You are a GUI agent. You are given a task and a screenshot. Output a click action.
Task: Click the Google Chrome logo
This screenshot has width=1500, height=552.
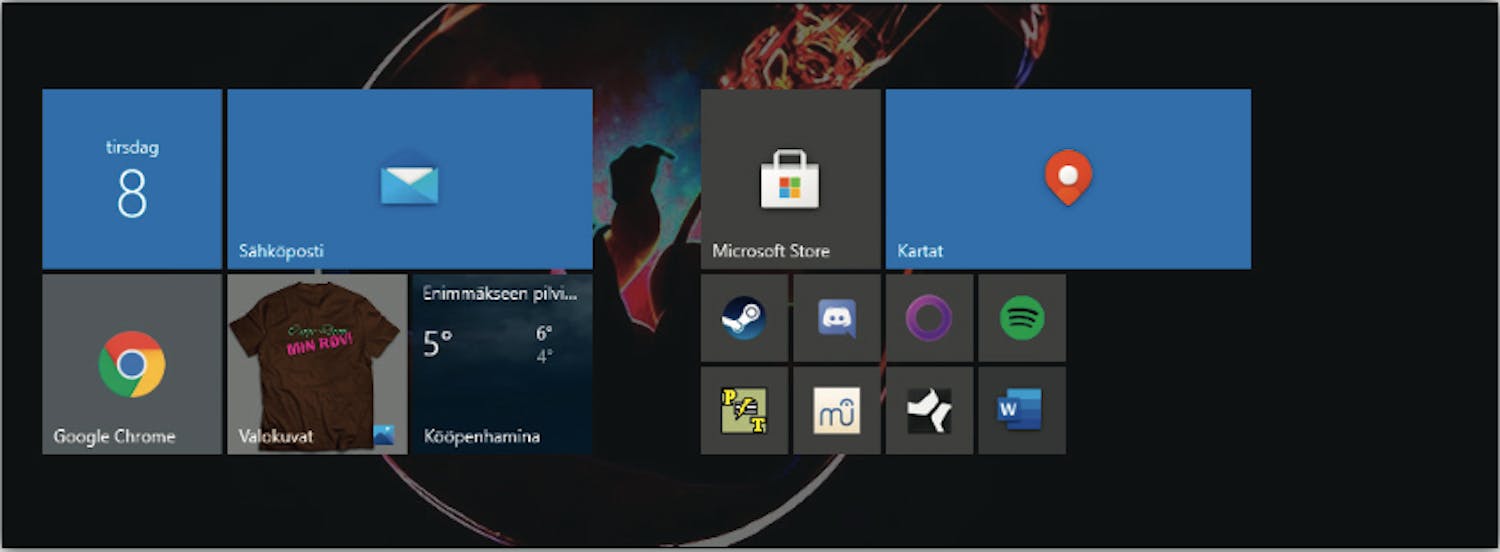pos(132,364)
